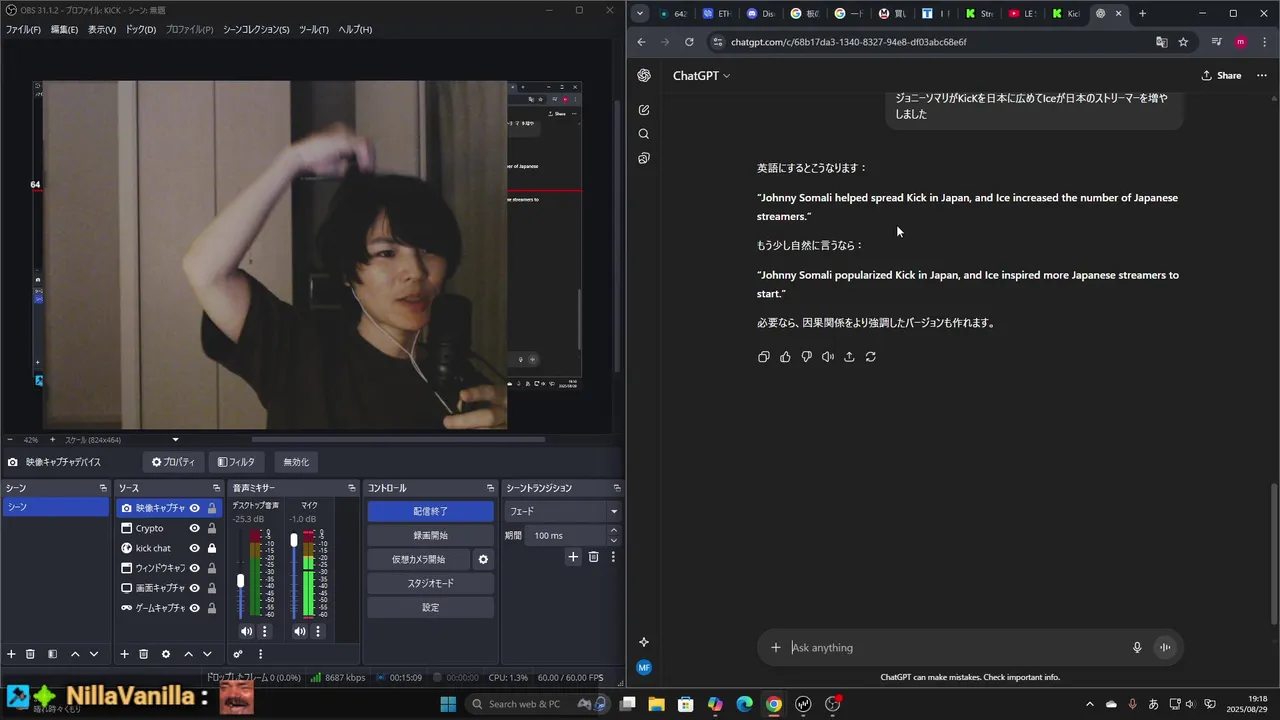Open the シーンコレクション(S) menu
Viewport: 1280px width, 720px height.
(256, 30)
